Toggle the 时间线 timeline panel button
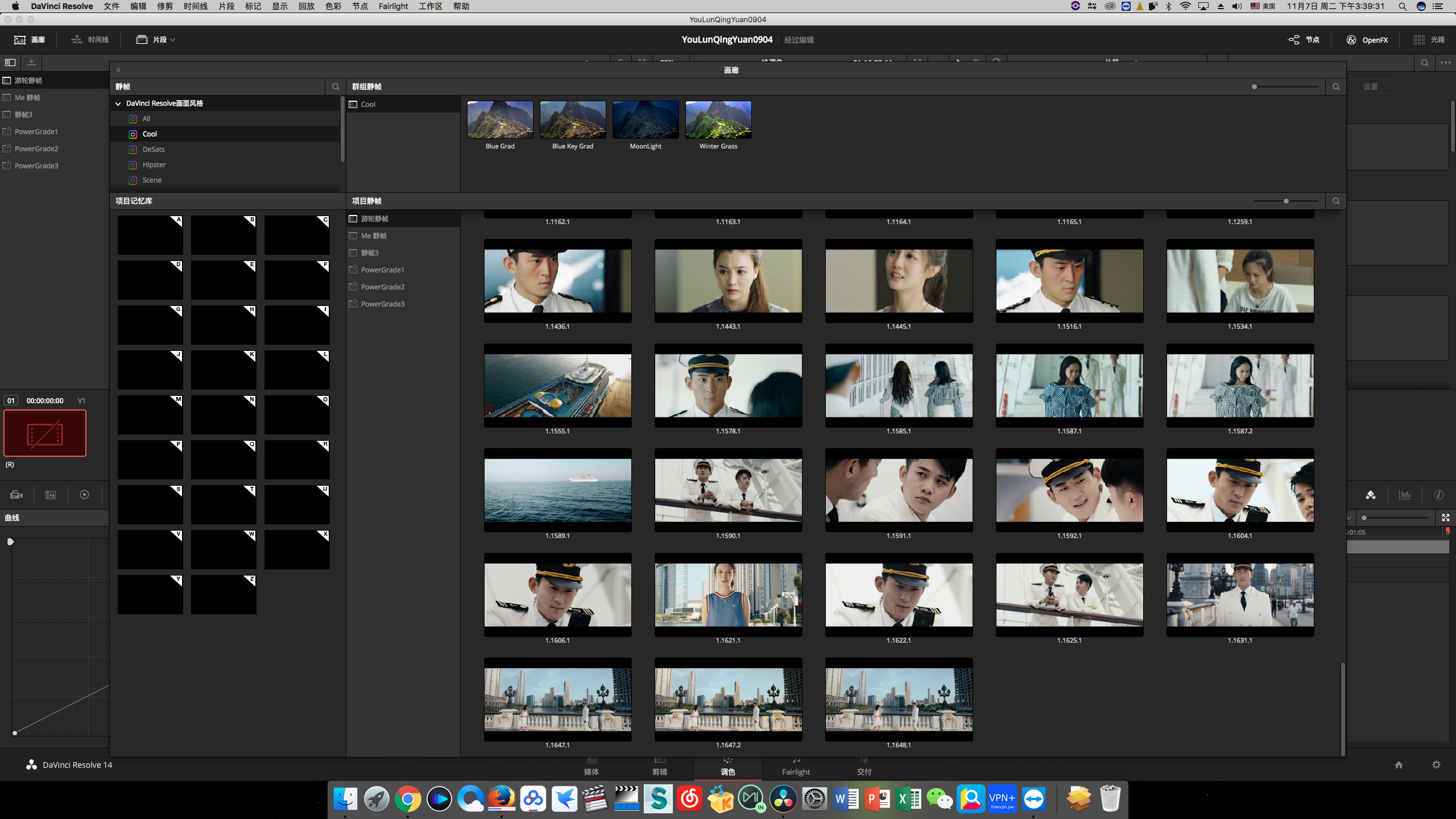The height and width of the screenshot is (819, 1456). point(90,40)
